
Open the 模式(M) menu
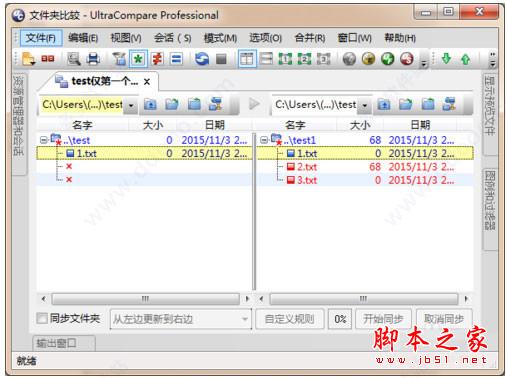pyautogui.click(x=220, y=38)
